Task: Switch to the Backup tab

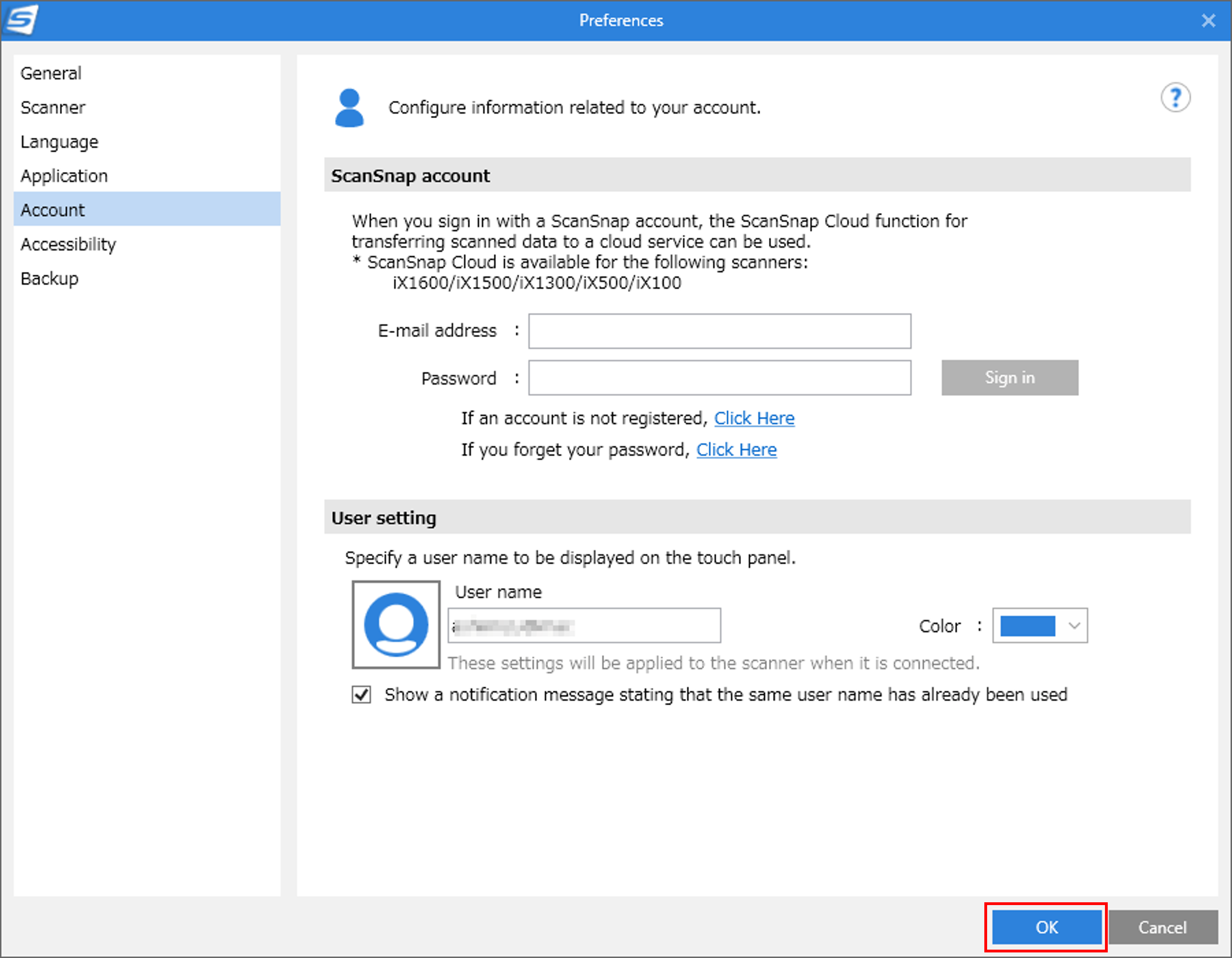Action: 147,278
